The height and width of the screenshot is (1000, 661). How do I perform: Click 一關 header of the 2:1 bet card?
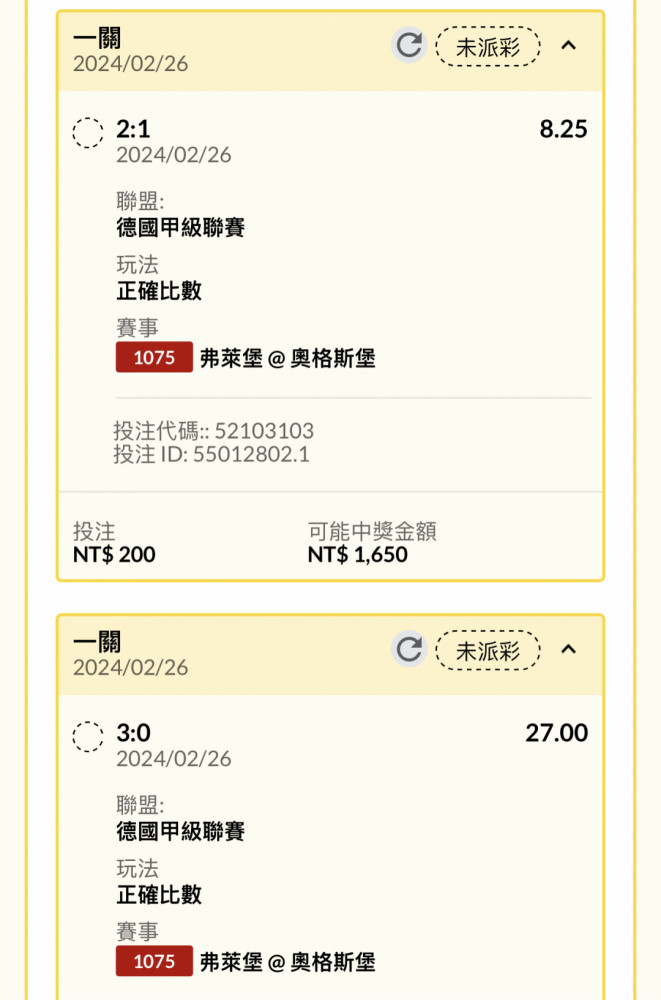coord(97,36)
